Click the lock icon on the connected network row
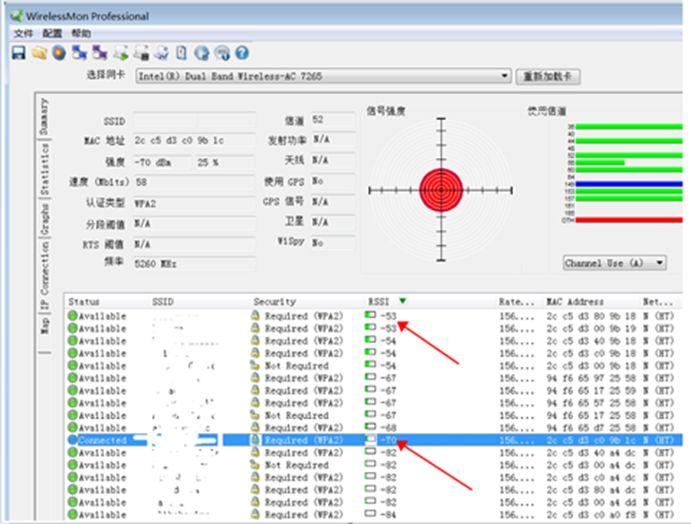Image resolution: width=691 pixels, height=524 pixels. 255,439
